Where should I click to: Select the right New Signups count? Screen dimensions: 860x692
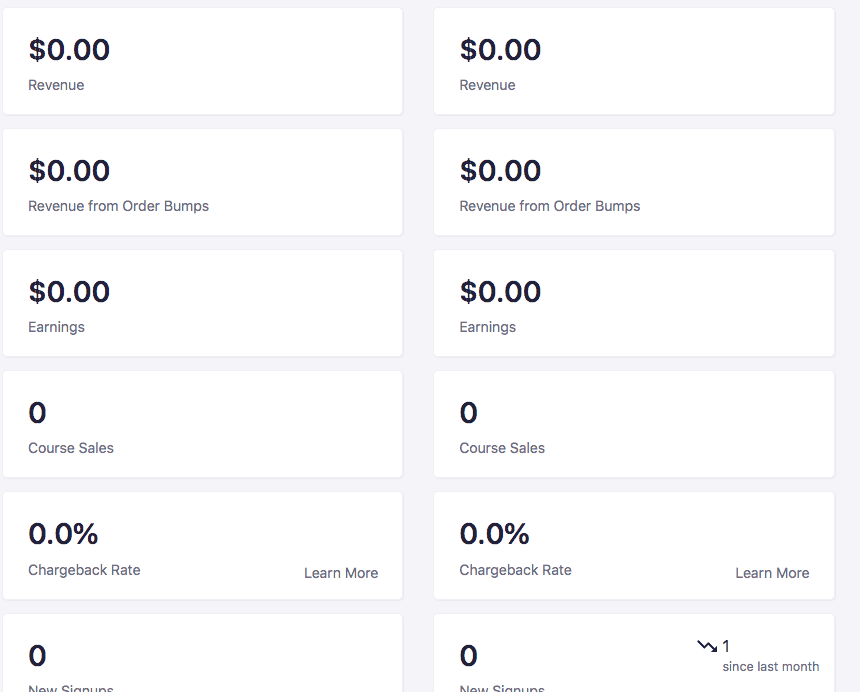pos(468,655)
